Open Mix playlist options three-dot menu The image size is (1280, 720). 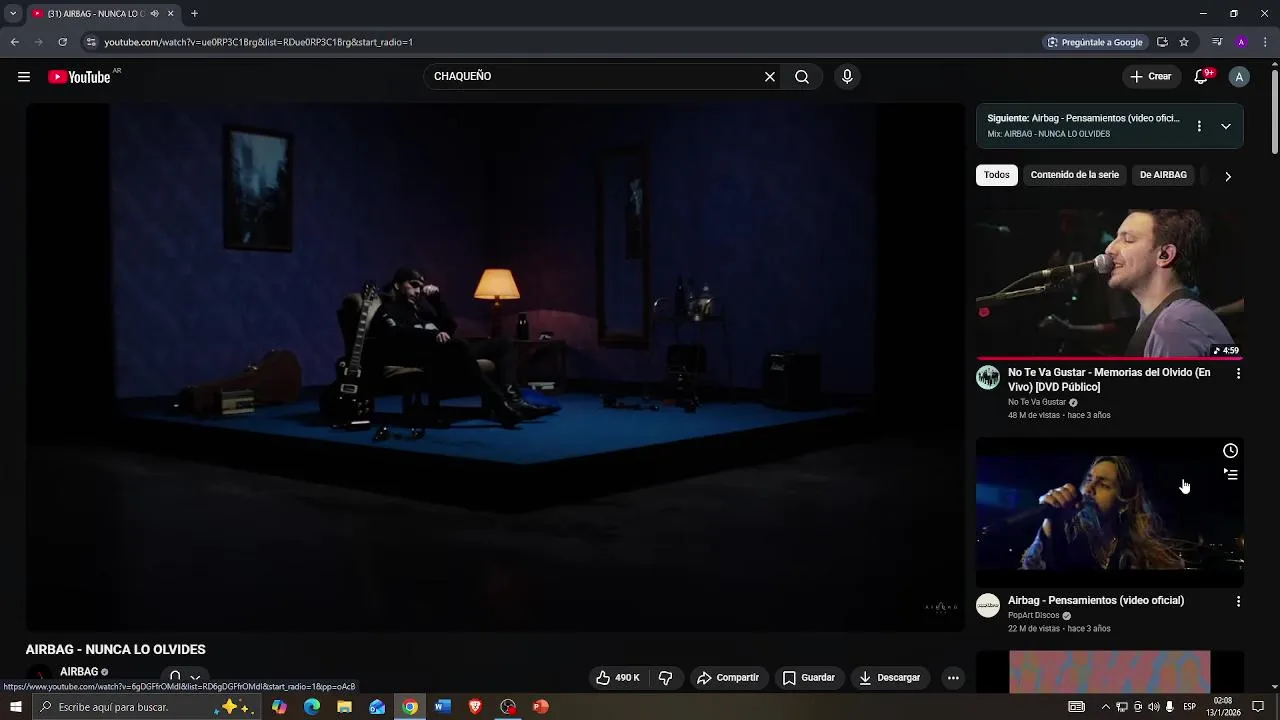1199,127
